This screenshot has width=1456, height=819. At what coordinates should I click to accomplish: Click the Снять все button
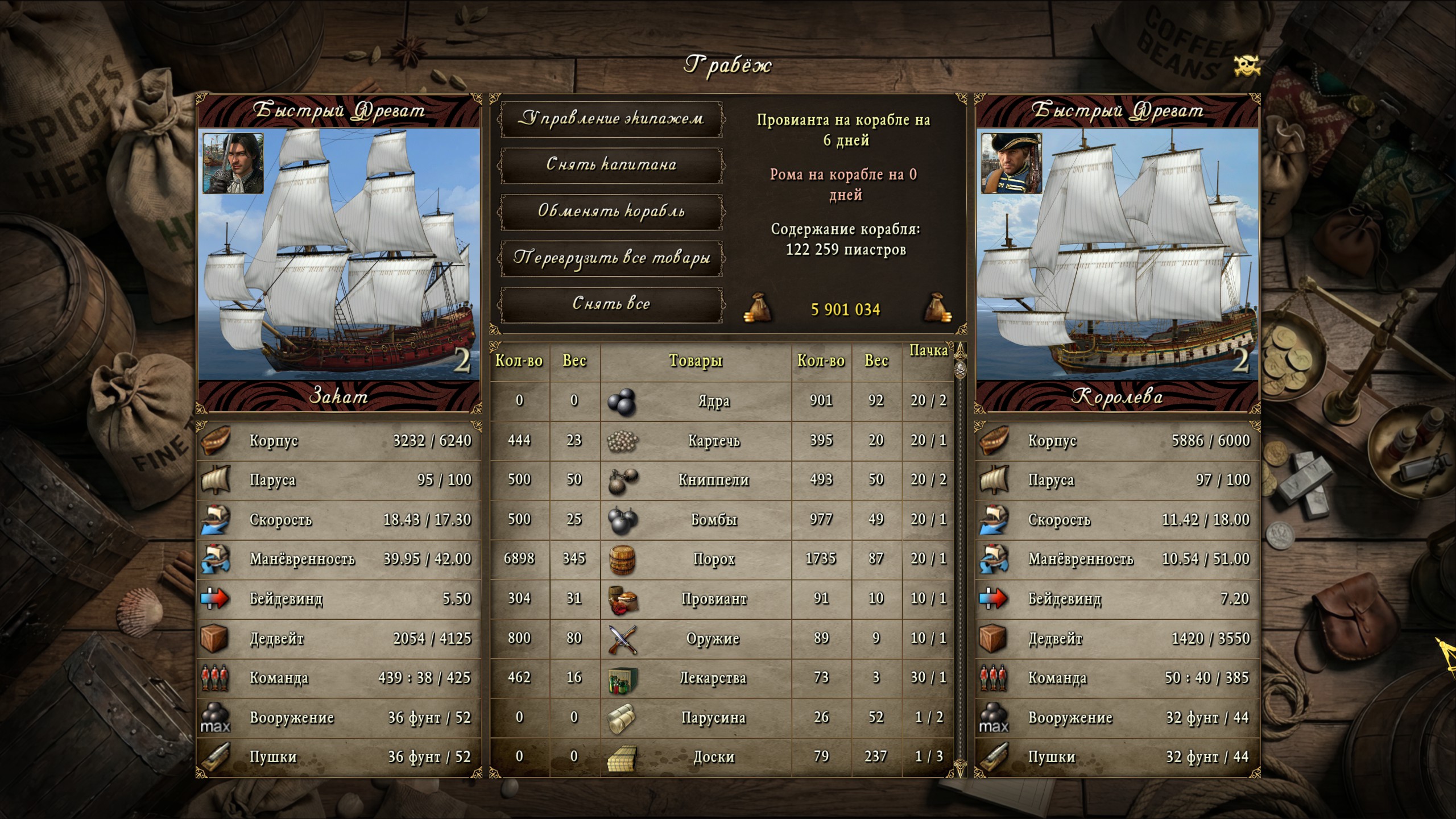click(611, 304)
